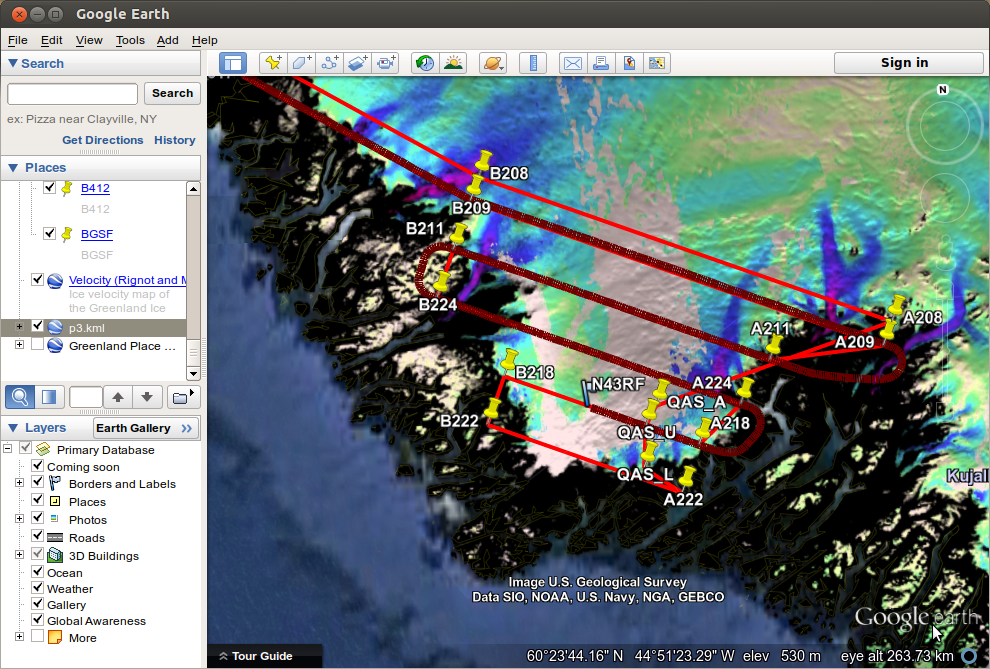Uncheck the 3D Buildings layer
This screenshot has height=669, width=990.
[x=37, y=554]
